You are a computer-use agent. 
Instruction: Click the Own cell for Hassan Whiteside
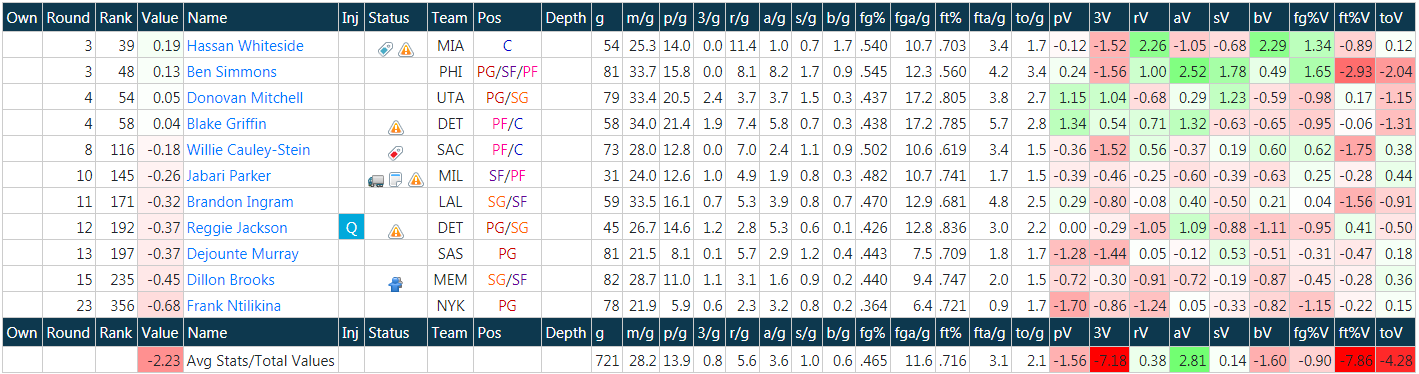tap(21, 46)
